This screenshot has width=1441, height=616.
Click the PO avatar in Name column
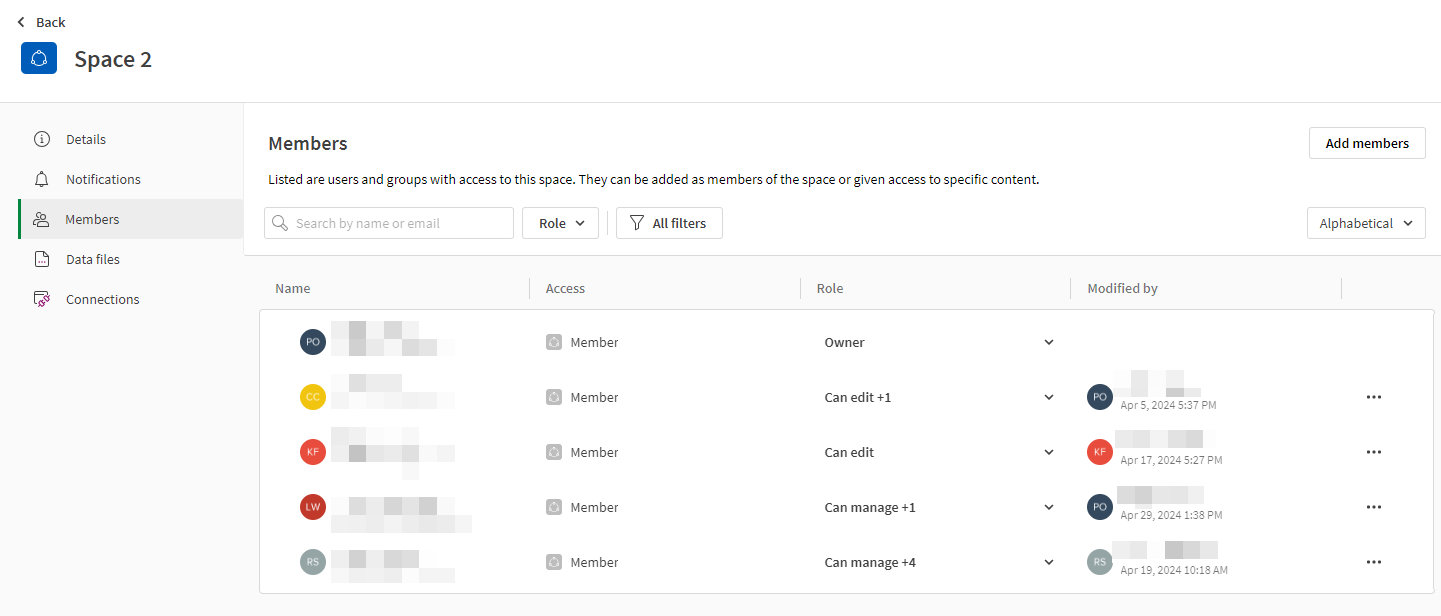313,342
